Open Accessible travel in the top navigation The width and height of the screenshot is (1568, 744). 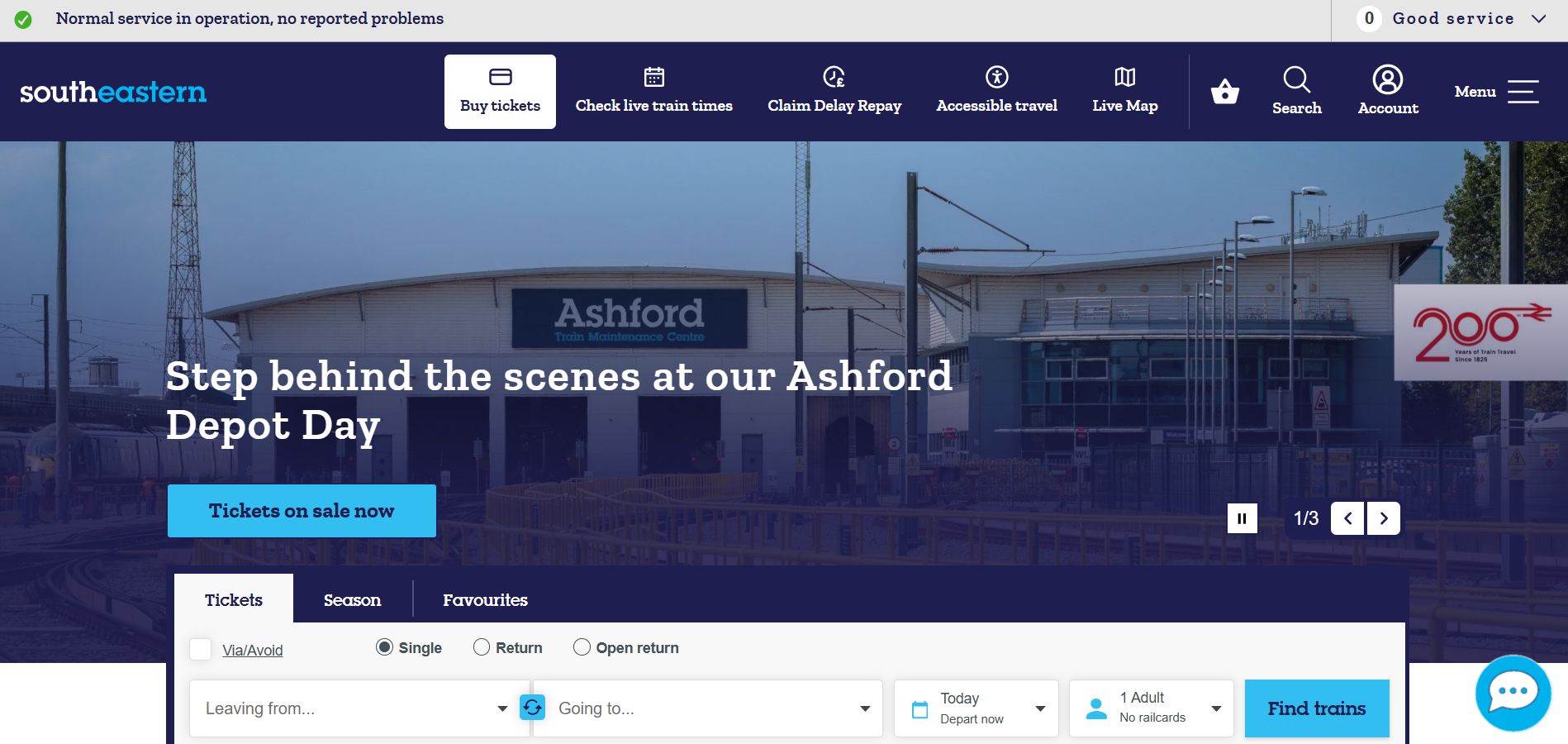tap(996, 92)
